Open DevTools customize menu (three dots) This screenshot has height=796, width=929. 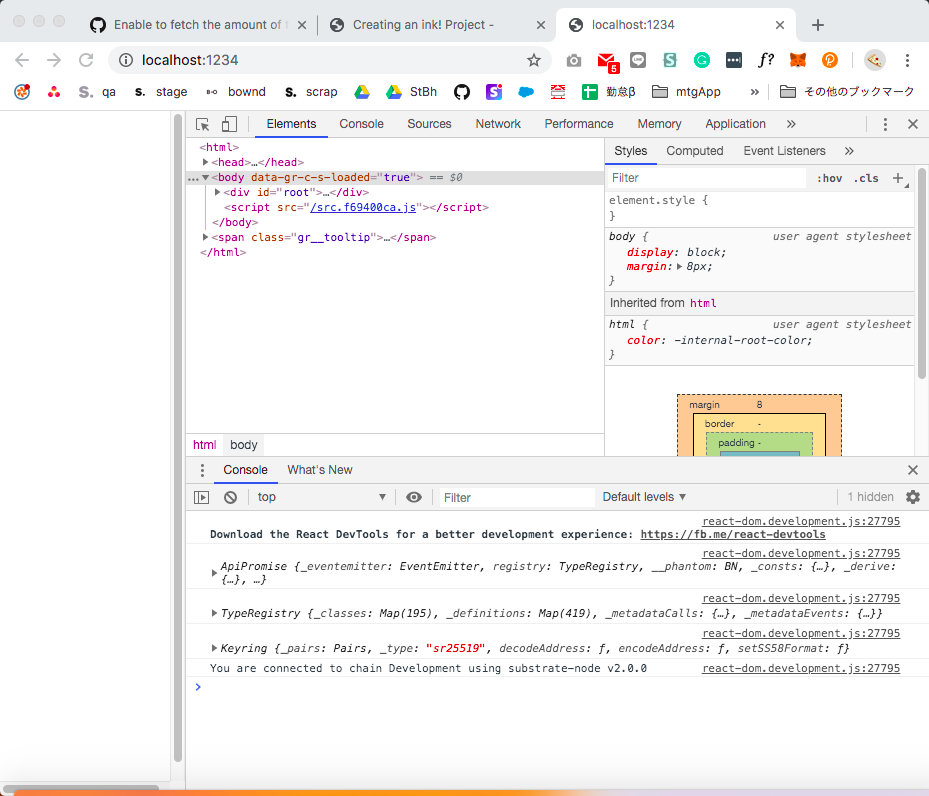tap(885, 124)
